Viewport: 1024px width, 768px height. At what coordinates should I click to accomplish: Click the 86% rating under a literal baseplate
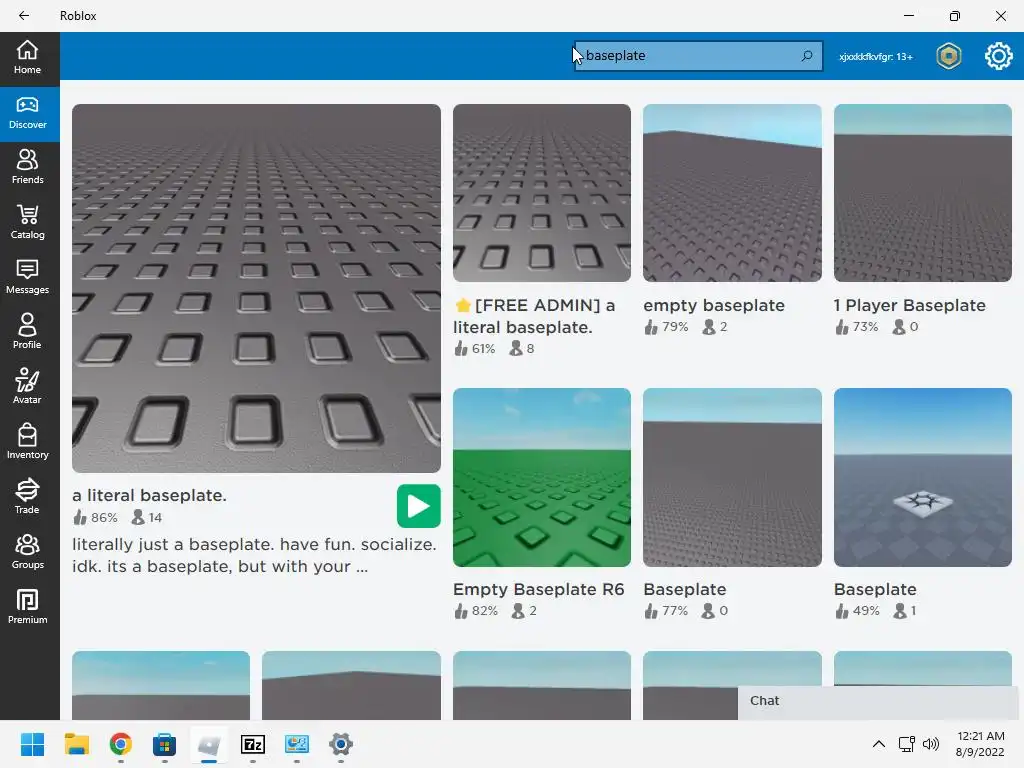95,518
